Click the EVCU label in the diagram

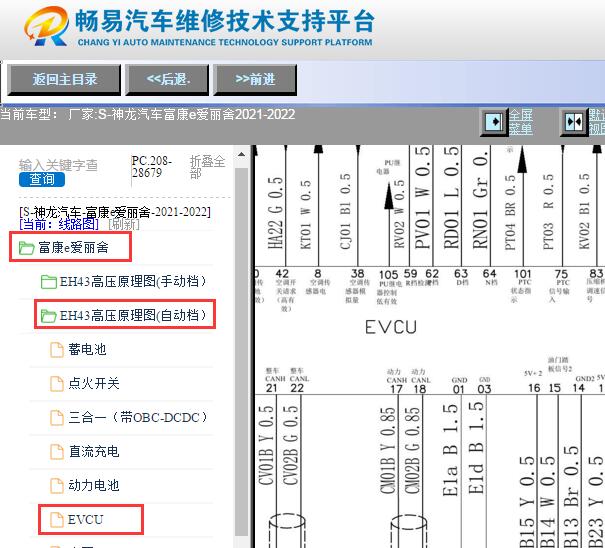click(391, 327)
